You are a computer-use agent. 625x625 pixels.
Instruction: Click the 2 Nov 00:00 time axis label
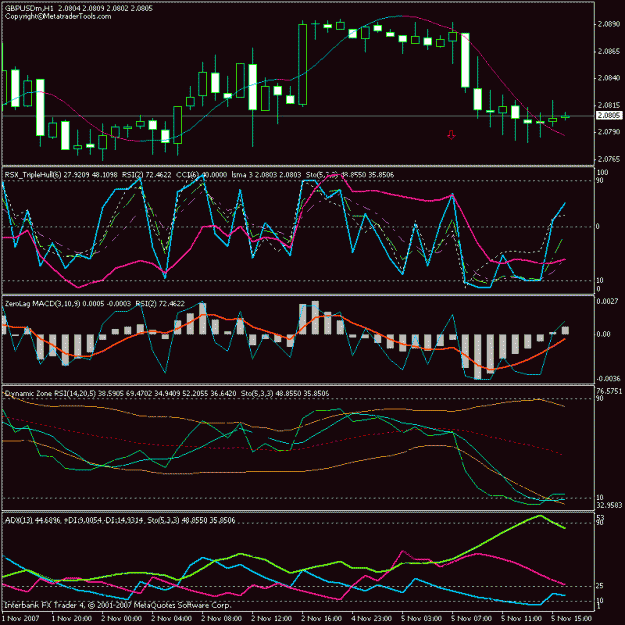(x=122, y=618)
